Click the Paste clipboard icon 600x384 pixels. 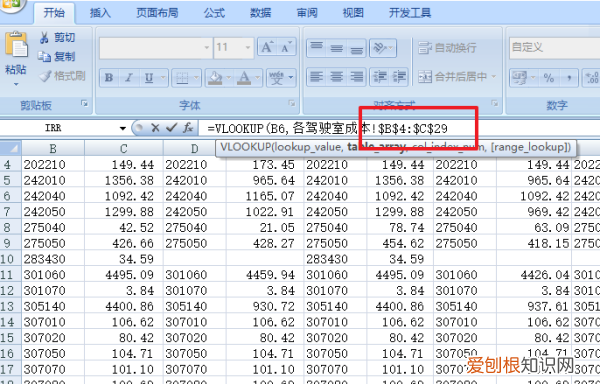click(16, 45)
